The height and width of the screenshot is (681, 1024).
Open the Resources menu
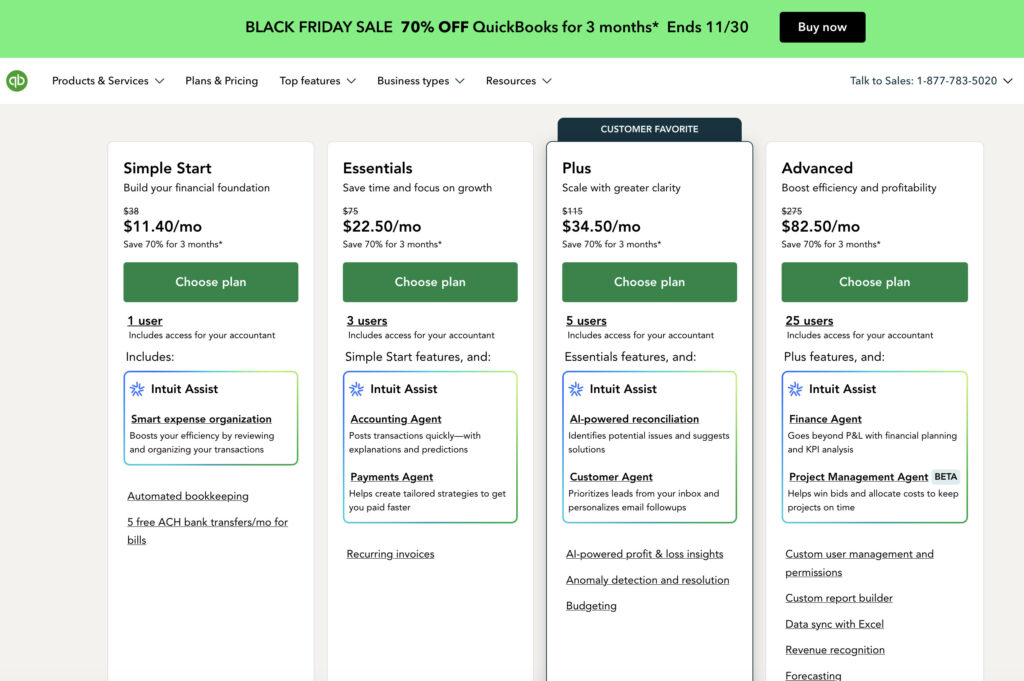click(518, 81)
